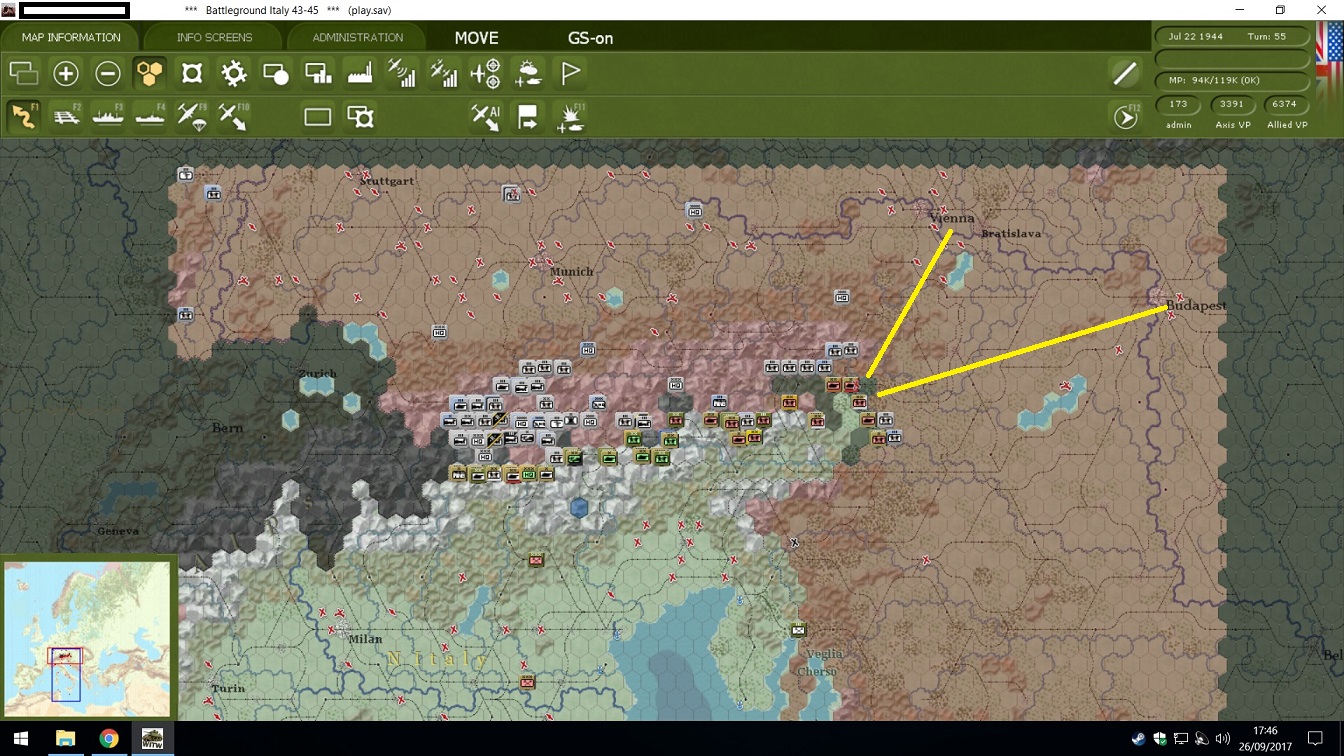
Task: Click the GS-on indicator
Action: [591, 38]
